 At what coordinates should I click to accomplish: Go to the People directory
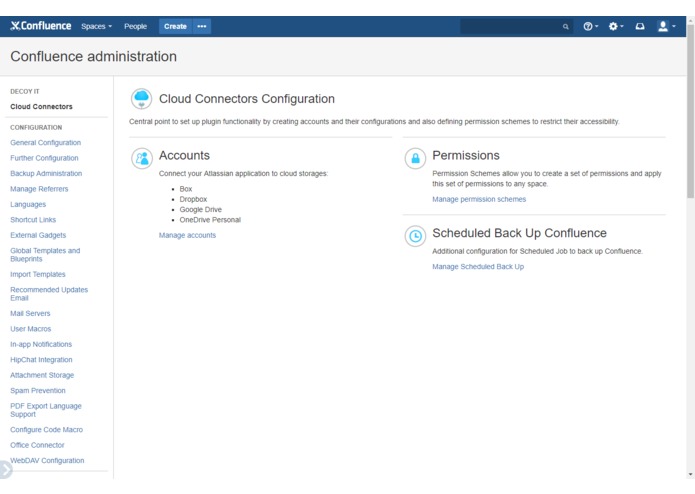(x=135, y=26)
